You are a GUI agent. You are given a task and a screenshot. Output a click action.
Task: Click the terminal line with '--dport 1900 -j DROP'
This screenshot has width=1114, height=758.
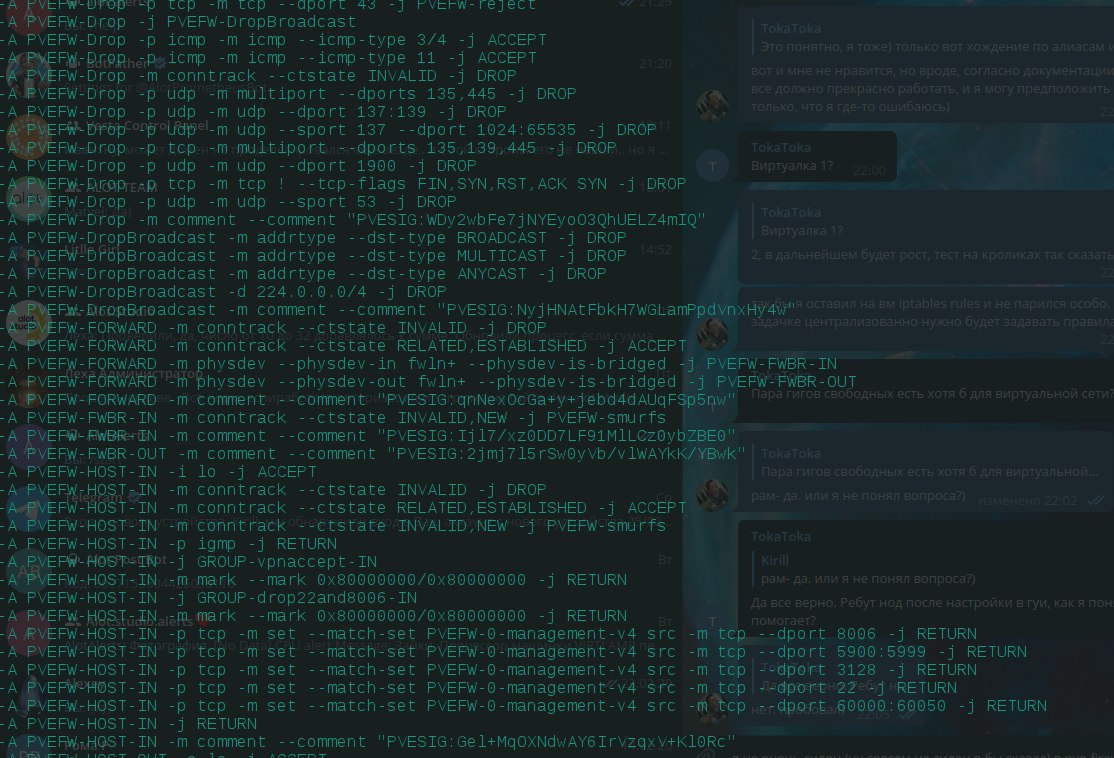[239, 166]
